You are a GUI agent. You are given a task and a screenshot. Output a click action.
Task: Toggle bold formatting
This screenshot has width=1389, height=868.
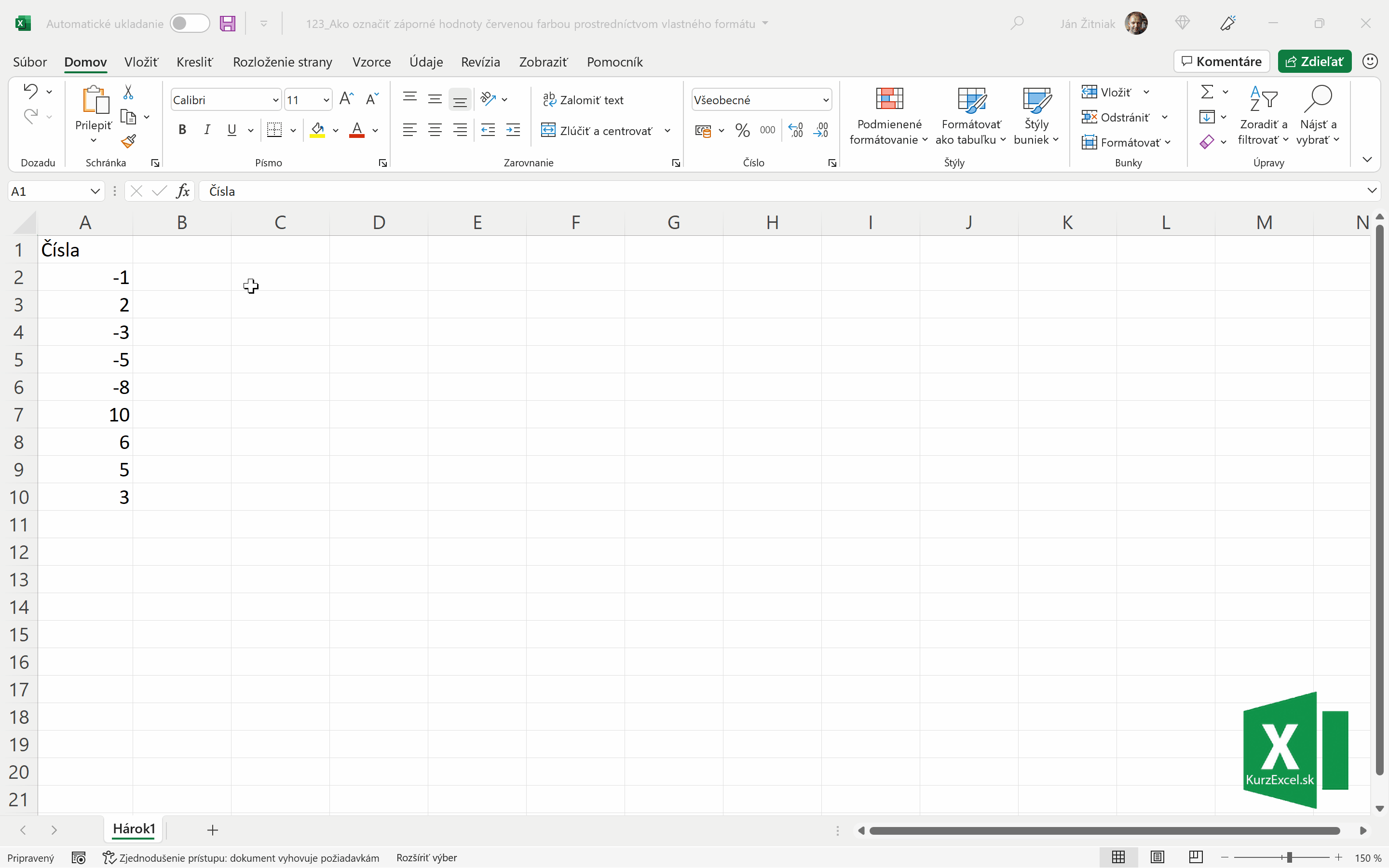(x=182, y=130)
